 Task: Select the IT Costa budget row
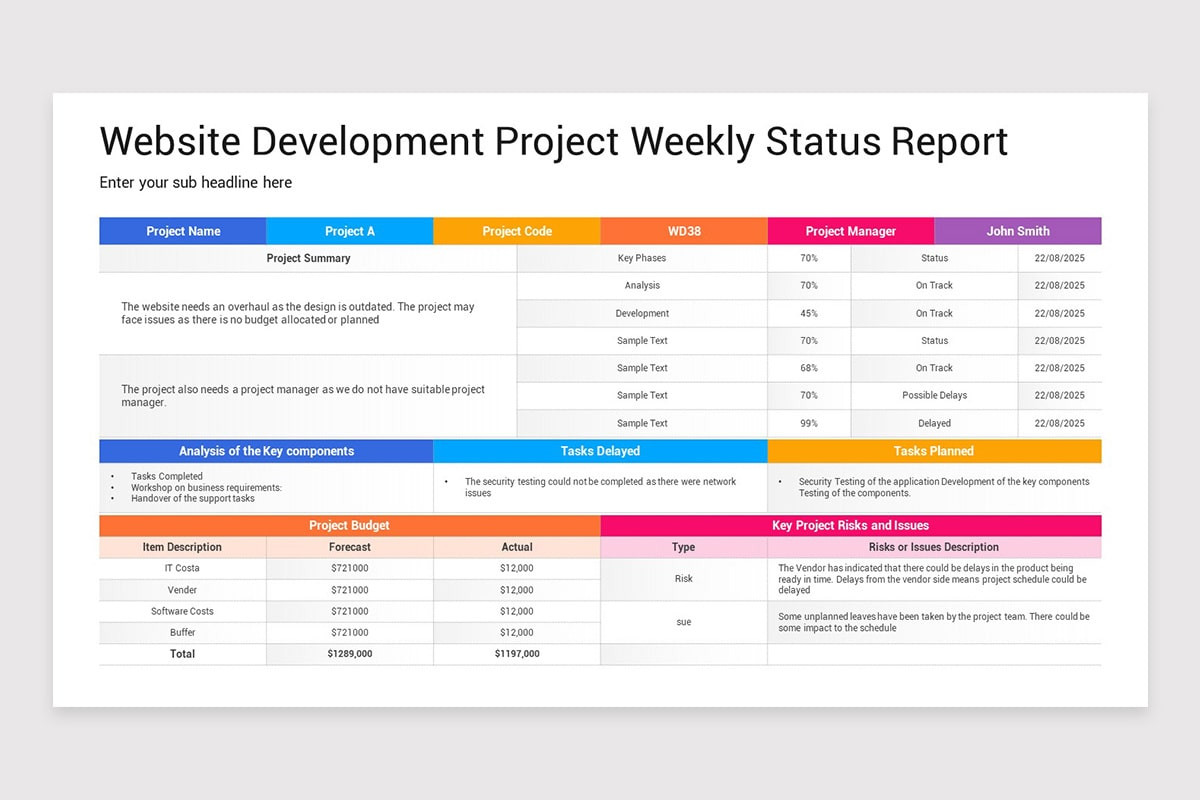click(182, 568)
